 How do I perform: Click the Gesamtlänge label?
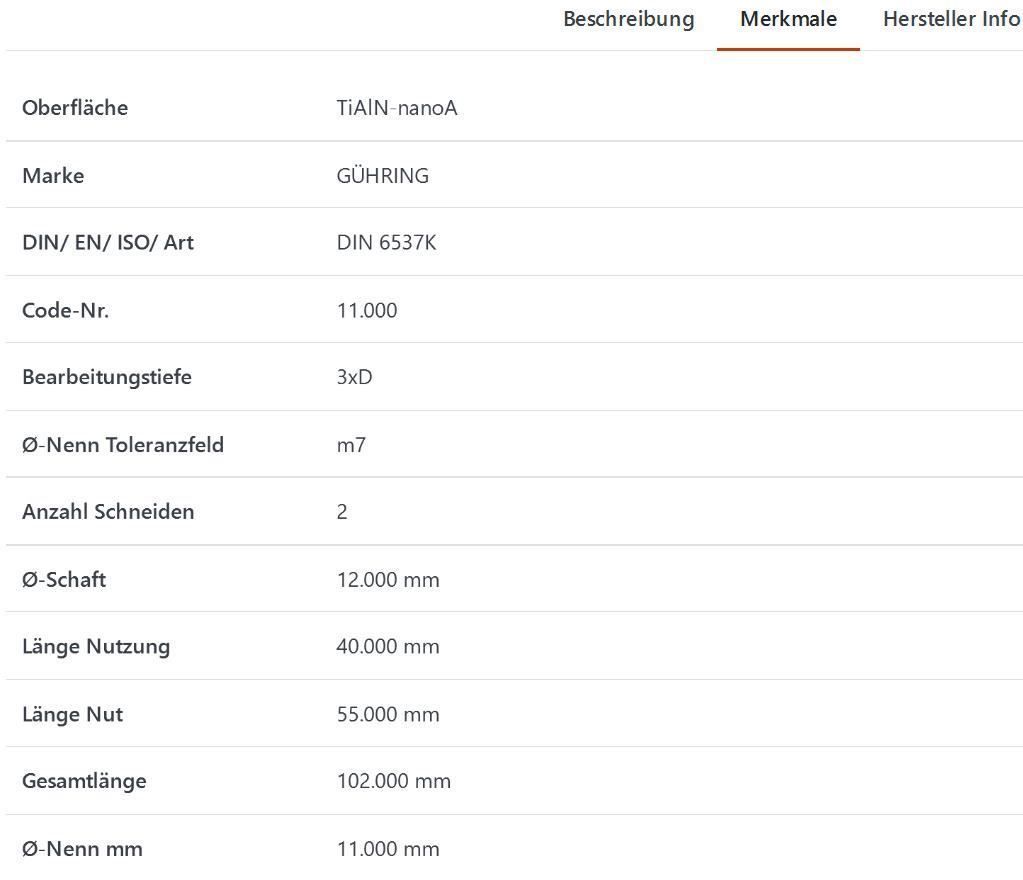[84, 781]
